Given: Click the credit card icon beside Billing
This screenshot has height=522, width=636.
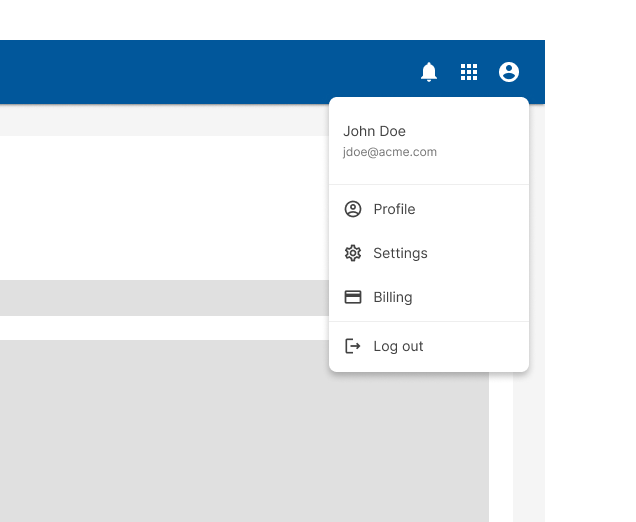Looking at the screenshot, I should tap(353, 297).
